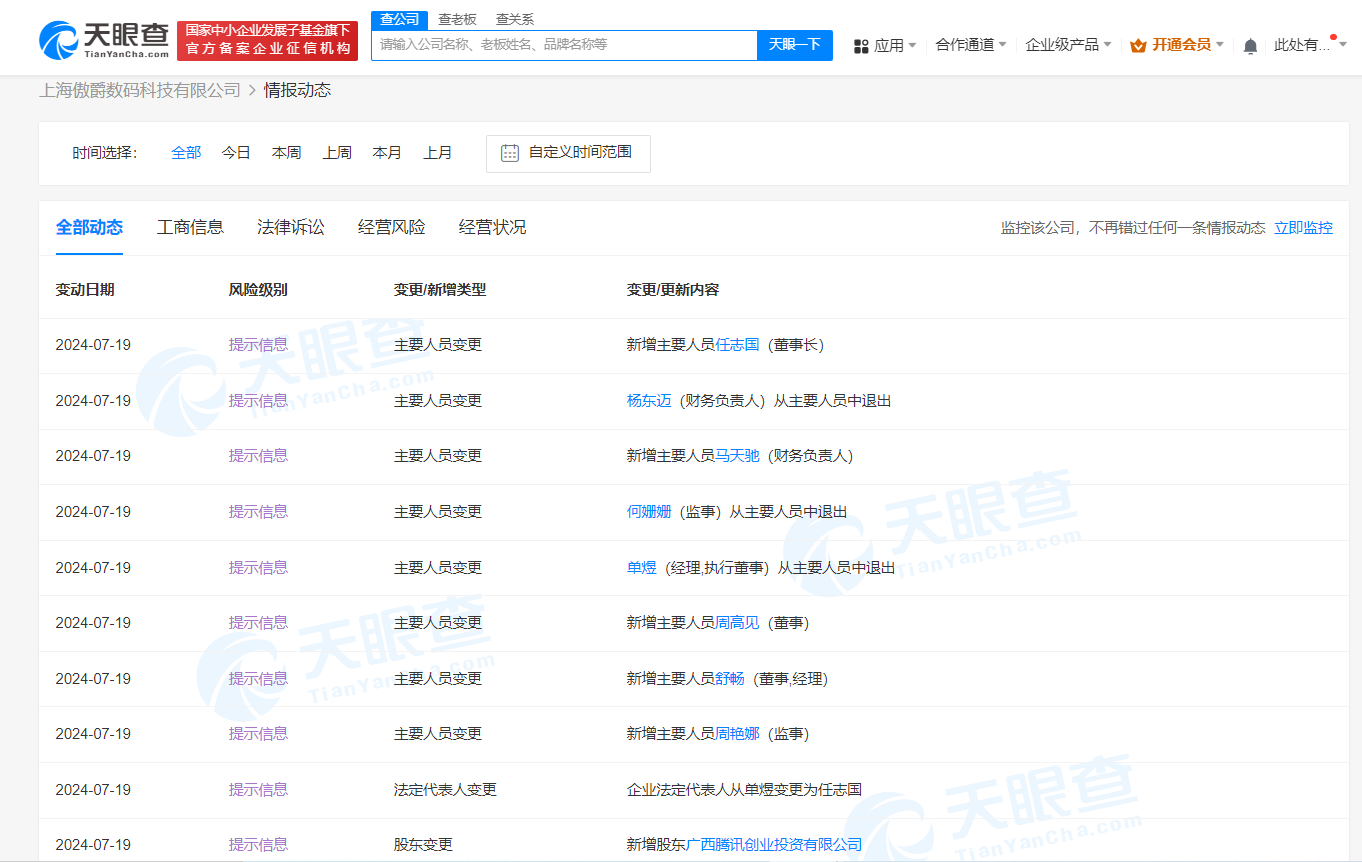Viewport: 1362px width, 862px height.
Task: Click the crown icon beside 开通会员
Action: [x=1137, y=45]
